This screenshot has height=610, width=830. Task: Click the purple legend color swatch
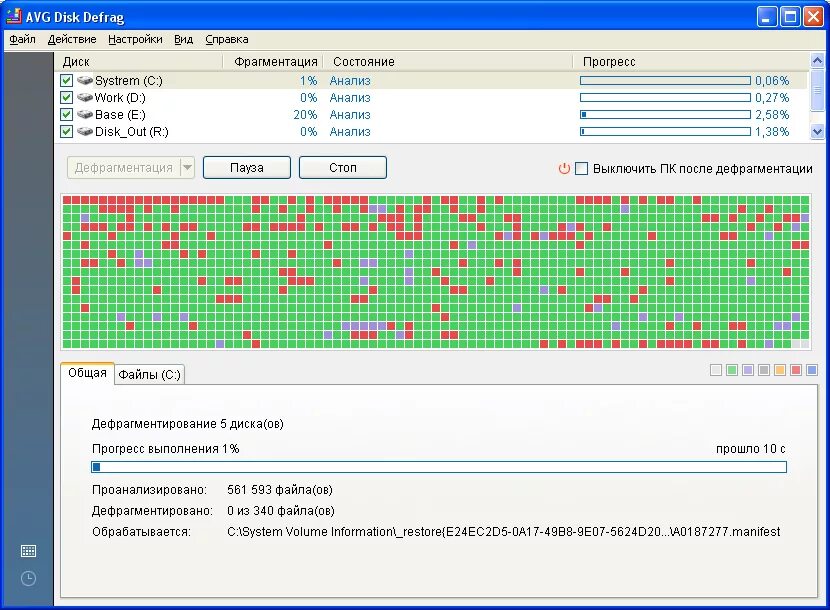click(747, 370)
